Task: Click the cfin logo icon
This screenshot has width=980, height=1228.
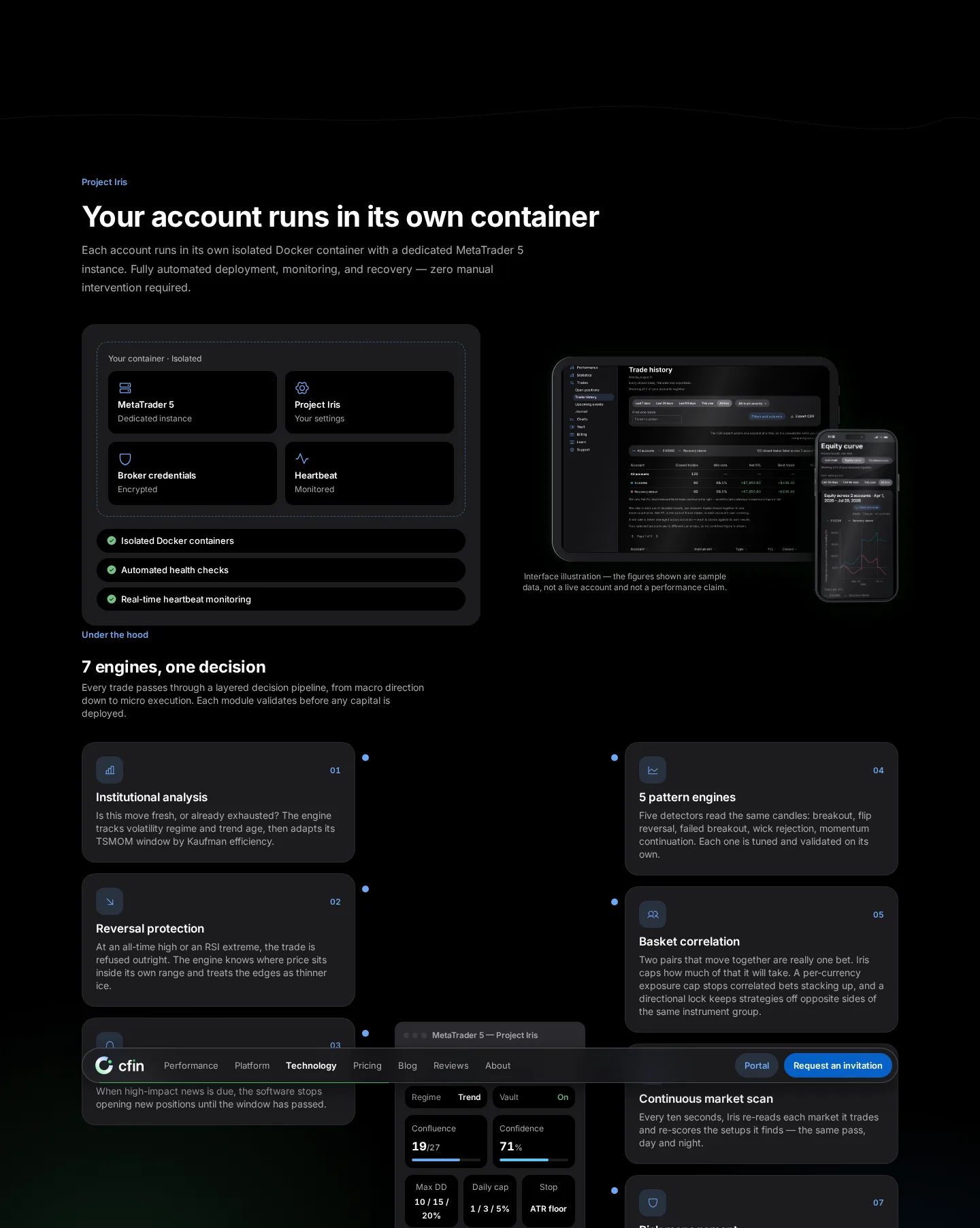Action: 104,1065
